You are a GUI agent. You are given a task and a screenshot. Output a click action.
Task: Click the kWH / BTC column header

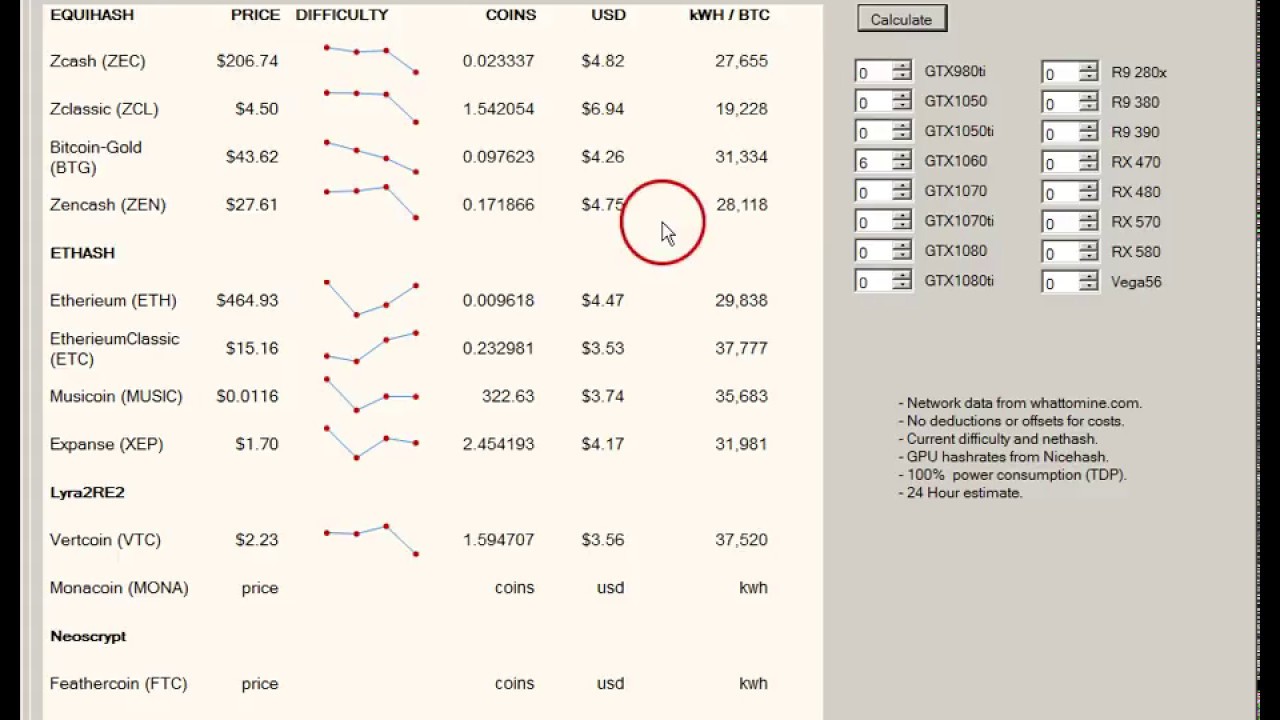point(730,15)
